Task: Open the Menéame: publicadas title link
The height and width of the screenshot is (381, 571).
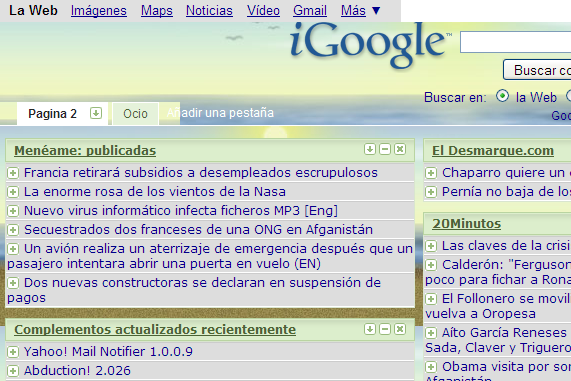Action: click(85, 150)
